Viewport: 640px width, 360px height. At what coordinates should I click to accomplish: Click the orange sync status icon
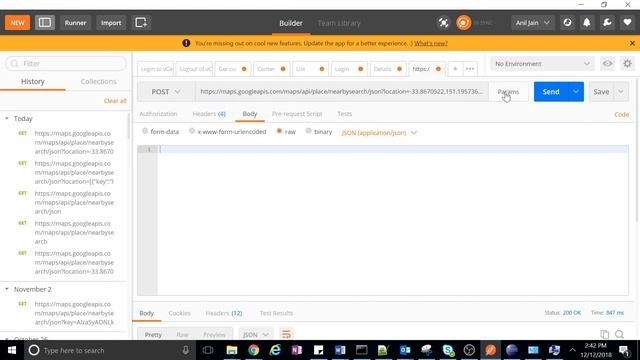pos(463,23)
